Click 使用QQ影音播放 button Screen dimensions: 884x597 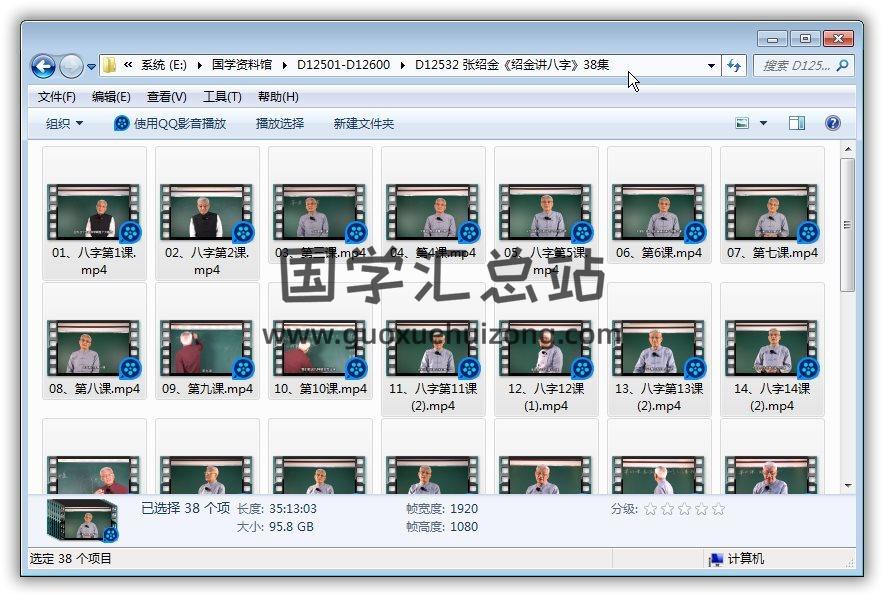click(170, 123)
